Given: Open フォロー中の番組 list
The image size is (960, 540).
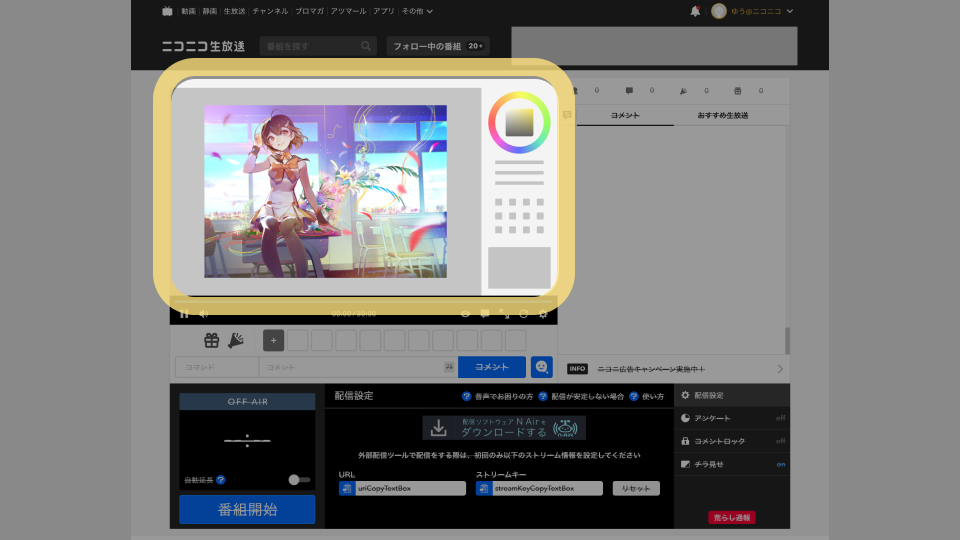Looking at the screenshot, I should 438,46.
